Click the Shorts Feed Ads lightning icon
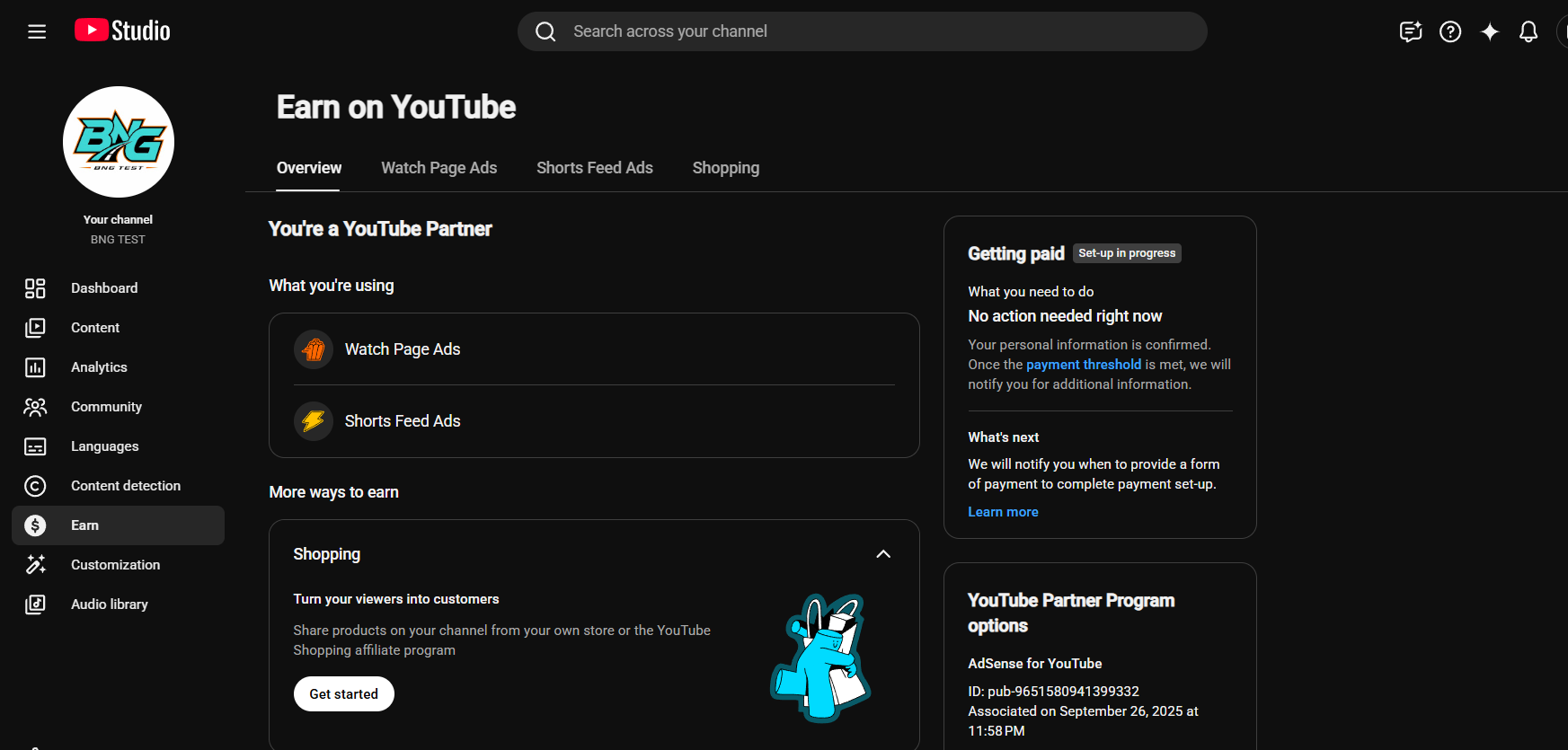Viewport: 1568px width, 750px height. (x=314, y=421)
